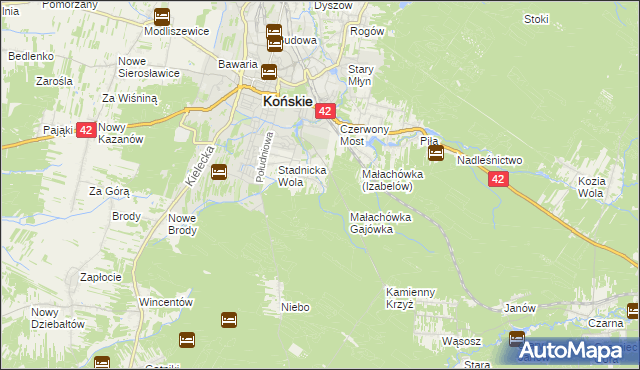Select the Końskie city label

(287, 101)
